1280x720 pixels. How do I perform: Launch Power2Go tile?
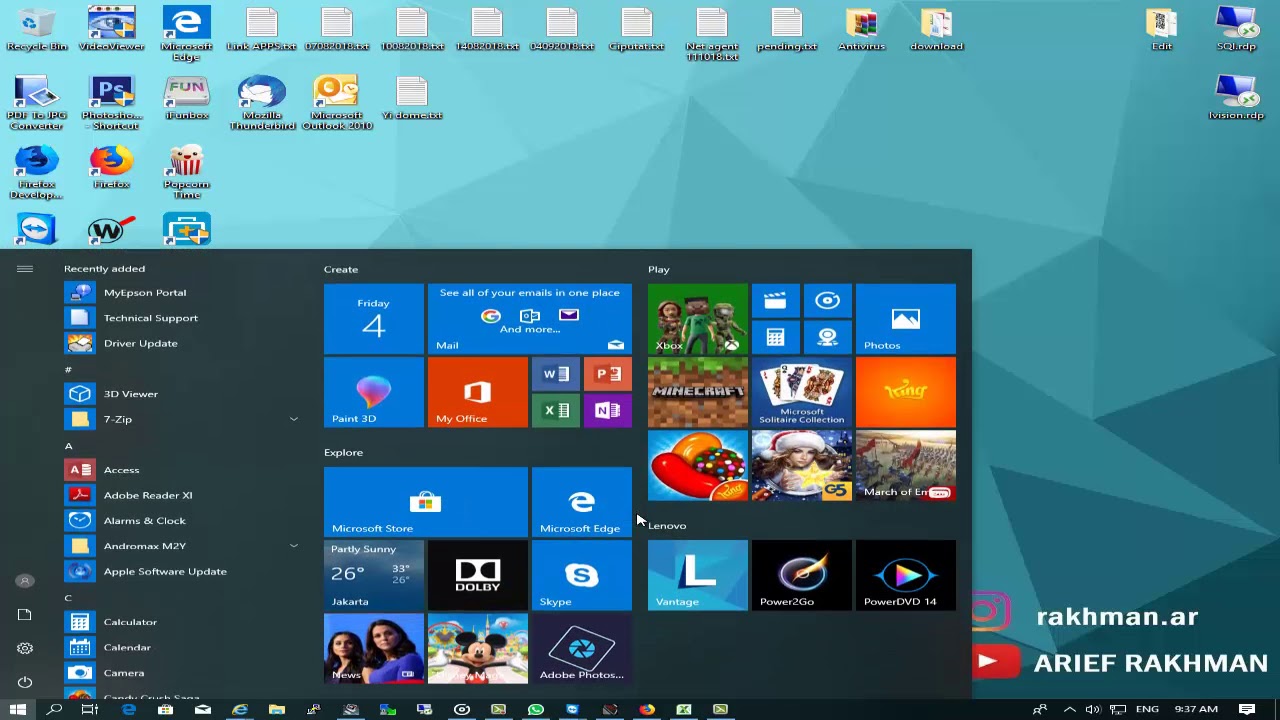[801, 575]
